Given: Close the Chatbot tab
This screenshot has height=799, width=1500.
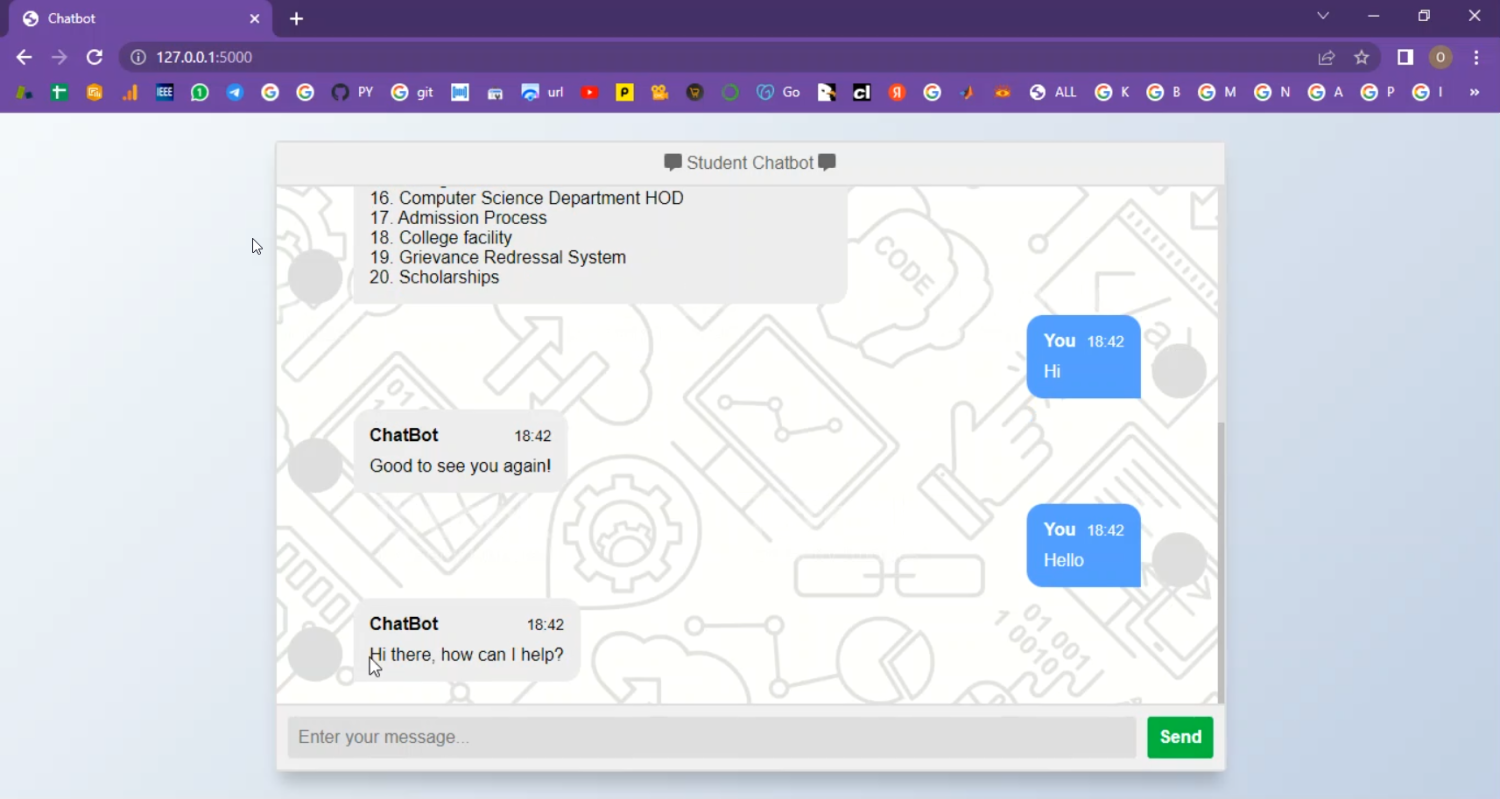Looking at the screenshot, I should pos(254,18).
